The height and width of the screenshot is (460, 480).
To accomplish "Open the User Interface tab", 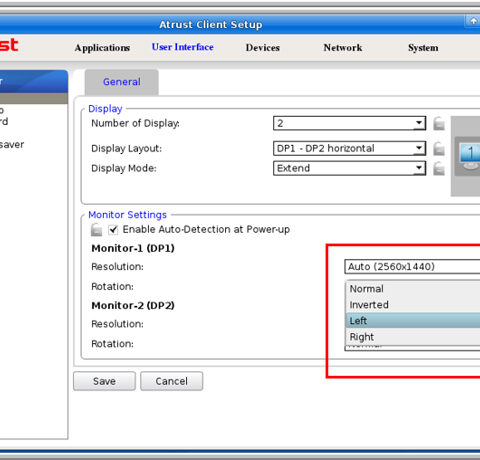I will [x=183, y=47].
